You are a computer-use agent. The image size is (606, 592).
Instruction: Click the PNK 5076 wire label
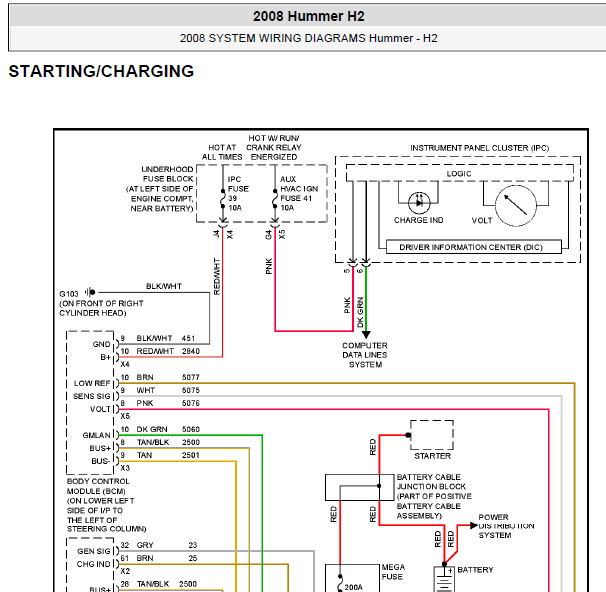[168, 403]
